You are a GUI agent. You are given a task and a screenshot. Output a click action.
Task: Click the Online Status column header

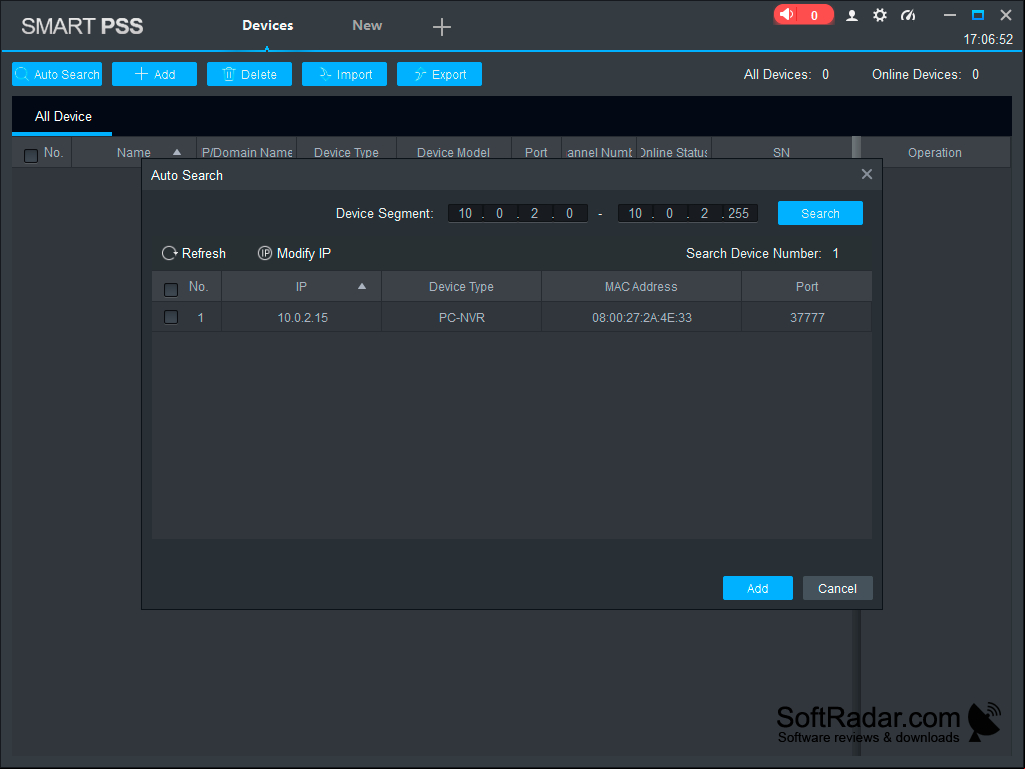click(674, 152)
